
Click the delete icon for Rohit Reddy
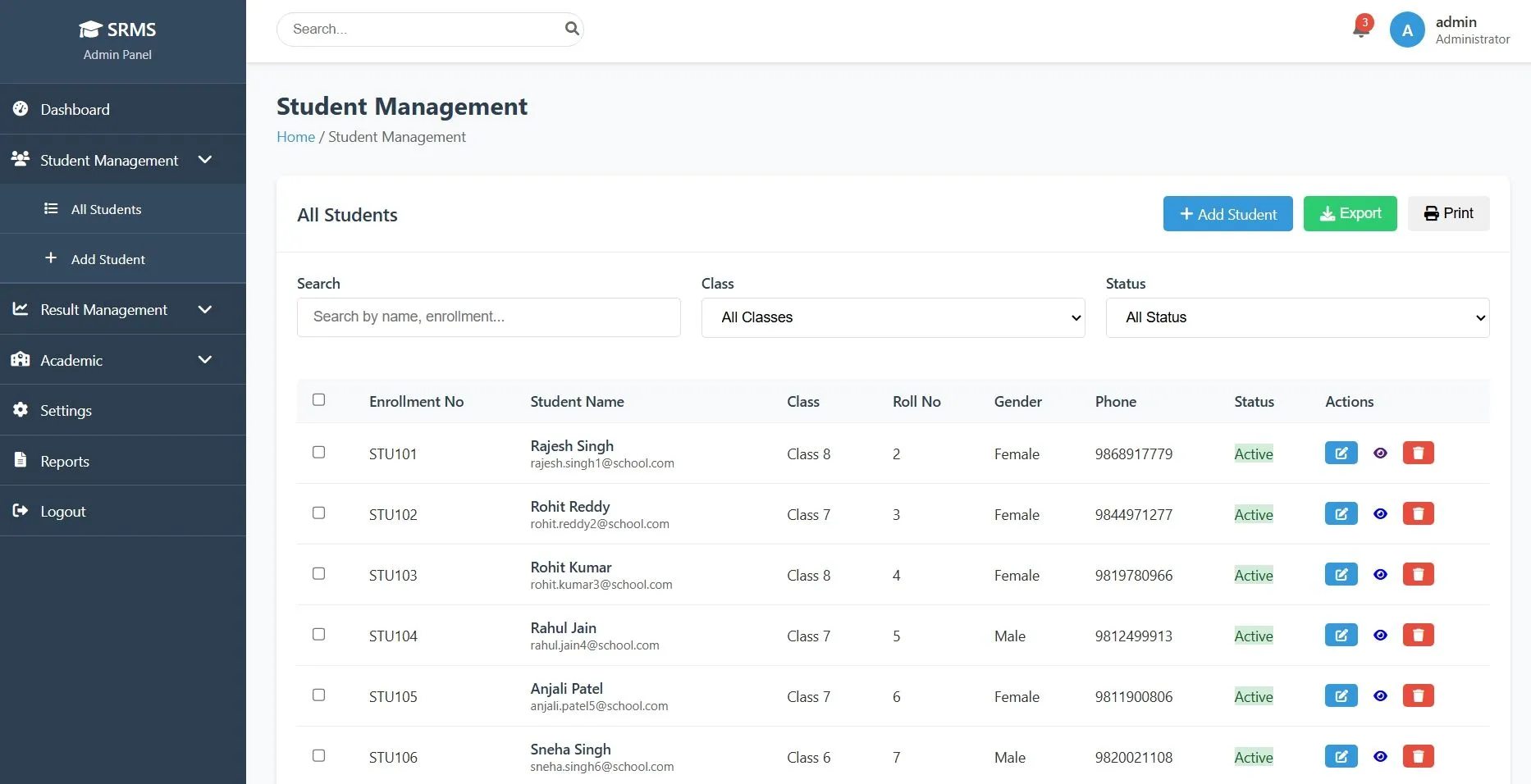(x=1418, y=513)
